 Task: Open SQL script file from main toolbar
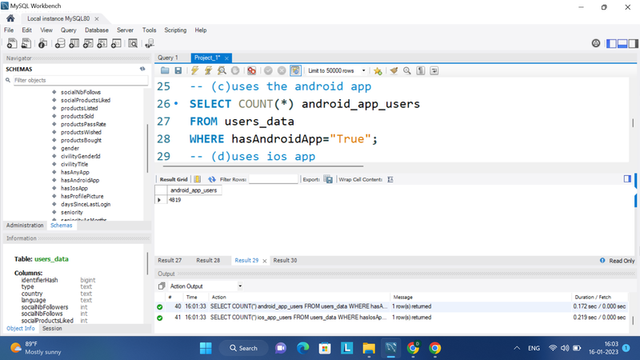pos(26,43)
